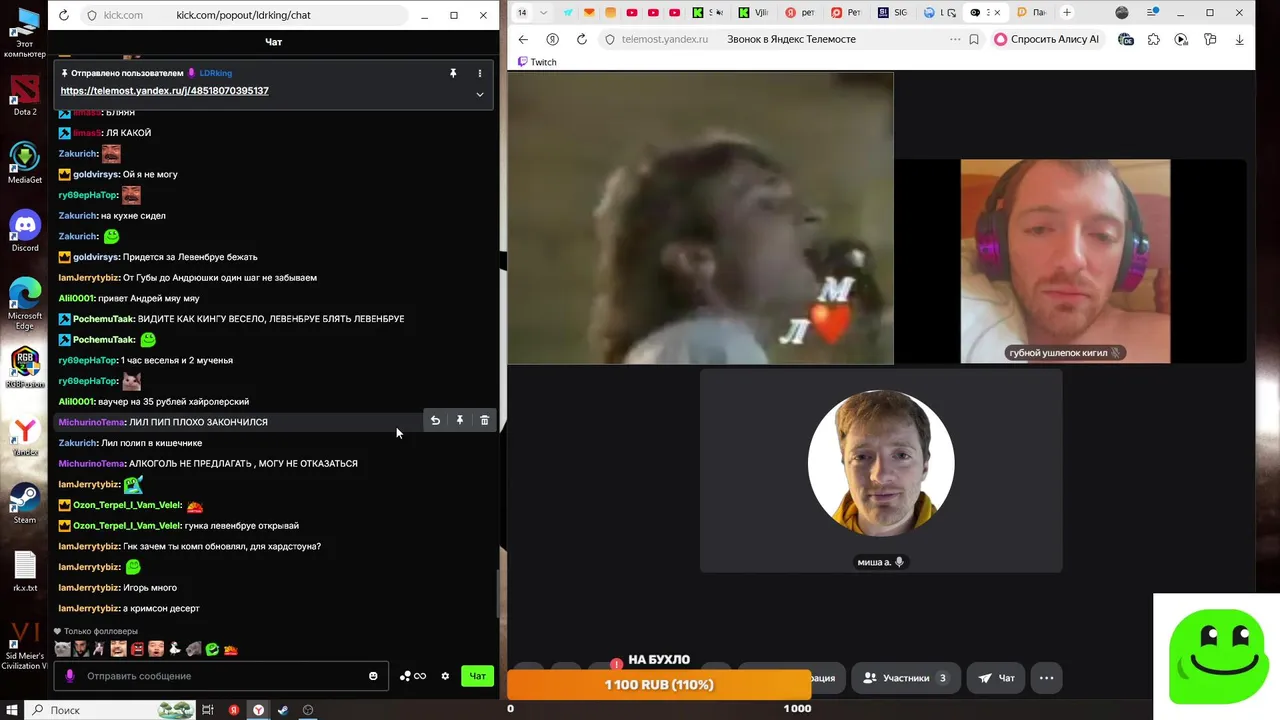The width and height of the screenshot is (1280, 720).
Task: Click Спросить Алису AI button
Action: (x=1048, y=39)
